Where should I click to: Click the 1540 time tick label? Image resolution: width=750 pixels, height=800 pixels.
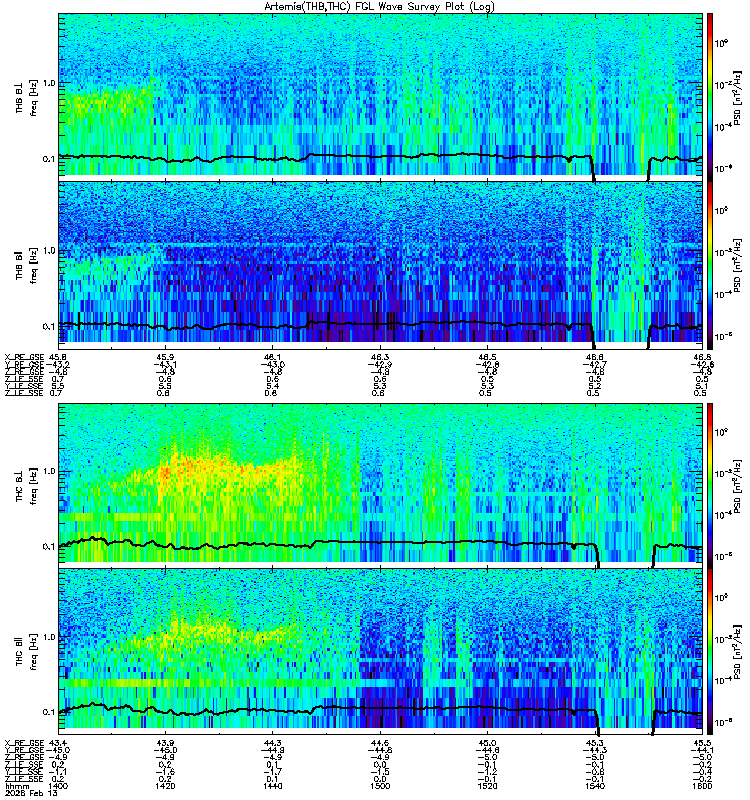tap(595, 787)
